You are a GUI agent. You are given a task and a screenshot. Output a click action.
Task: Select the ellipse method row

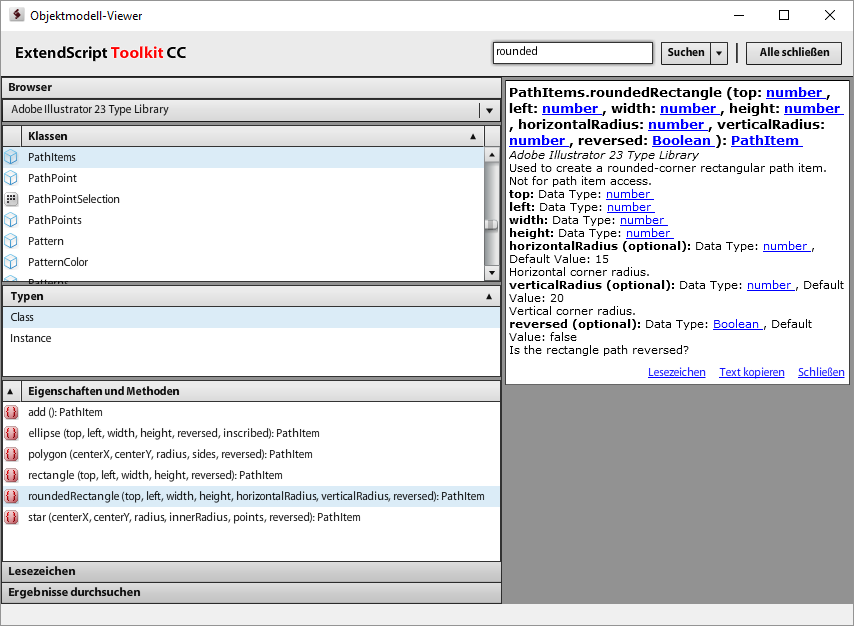point(252,433)
